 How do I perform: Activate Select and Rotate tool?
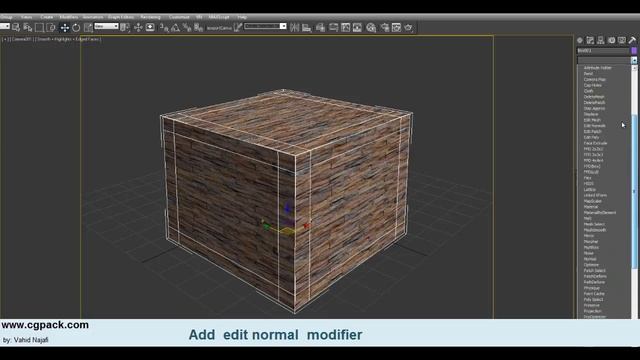76,27
